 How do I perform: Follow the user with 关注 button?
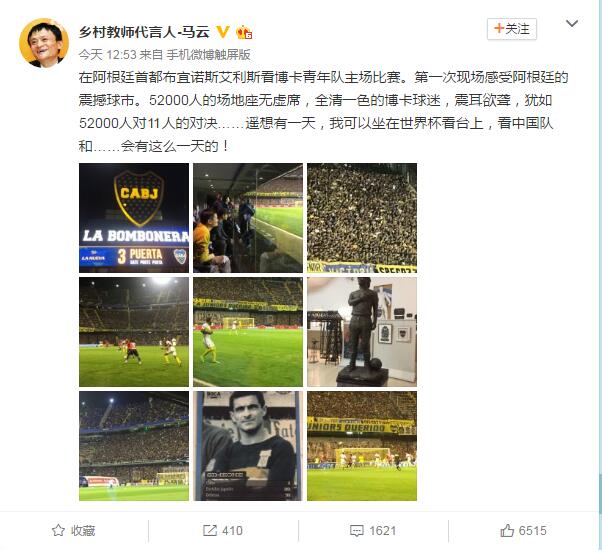click(512, 29)
